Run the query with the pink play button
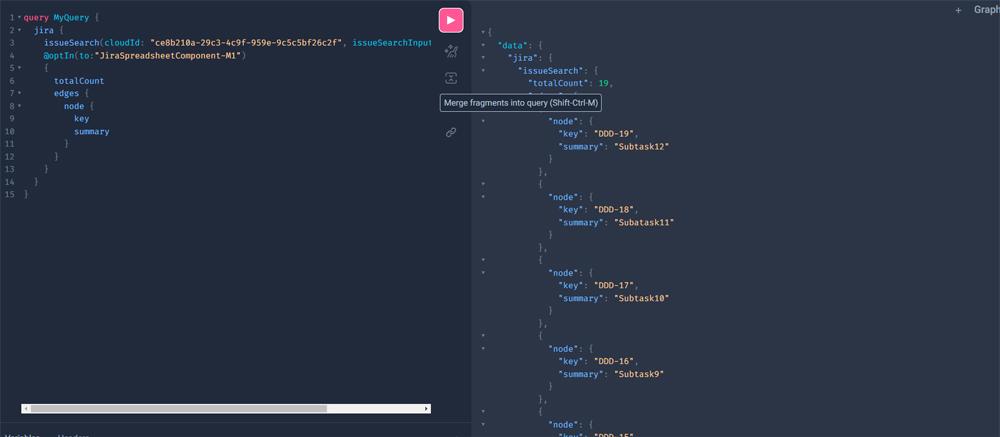The height and width of the screenshot is (437, 1000). [x=450, y=20]
